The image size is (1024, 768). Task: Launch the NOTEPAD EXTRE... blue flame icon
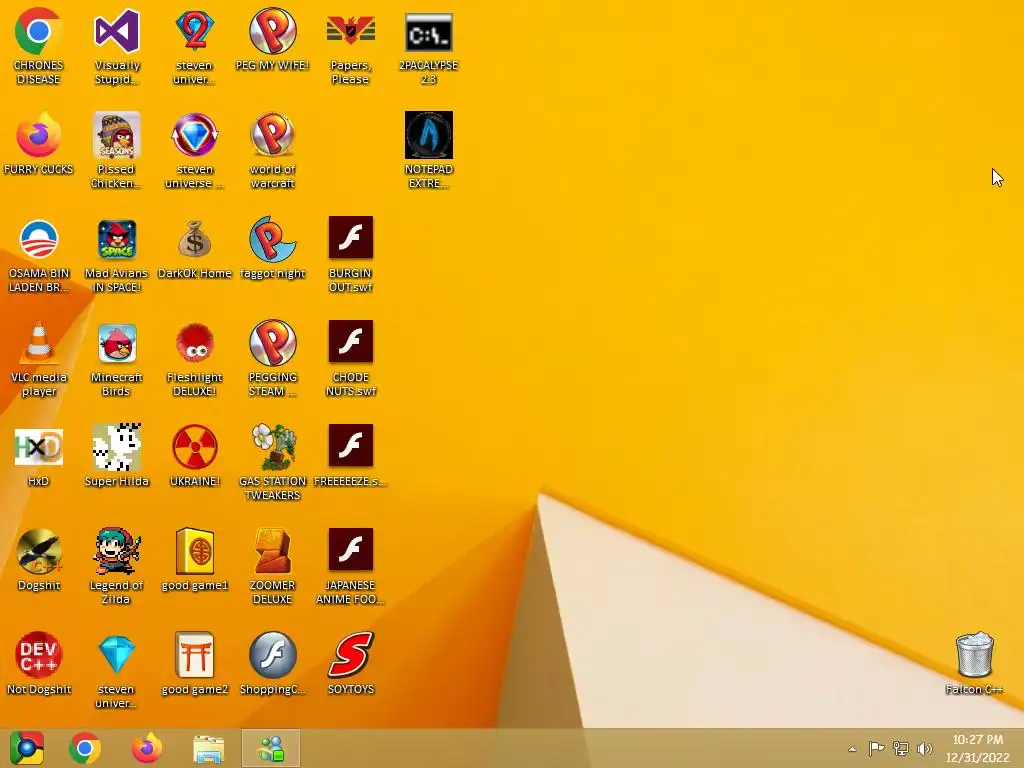428,135
